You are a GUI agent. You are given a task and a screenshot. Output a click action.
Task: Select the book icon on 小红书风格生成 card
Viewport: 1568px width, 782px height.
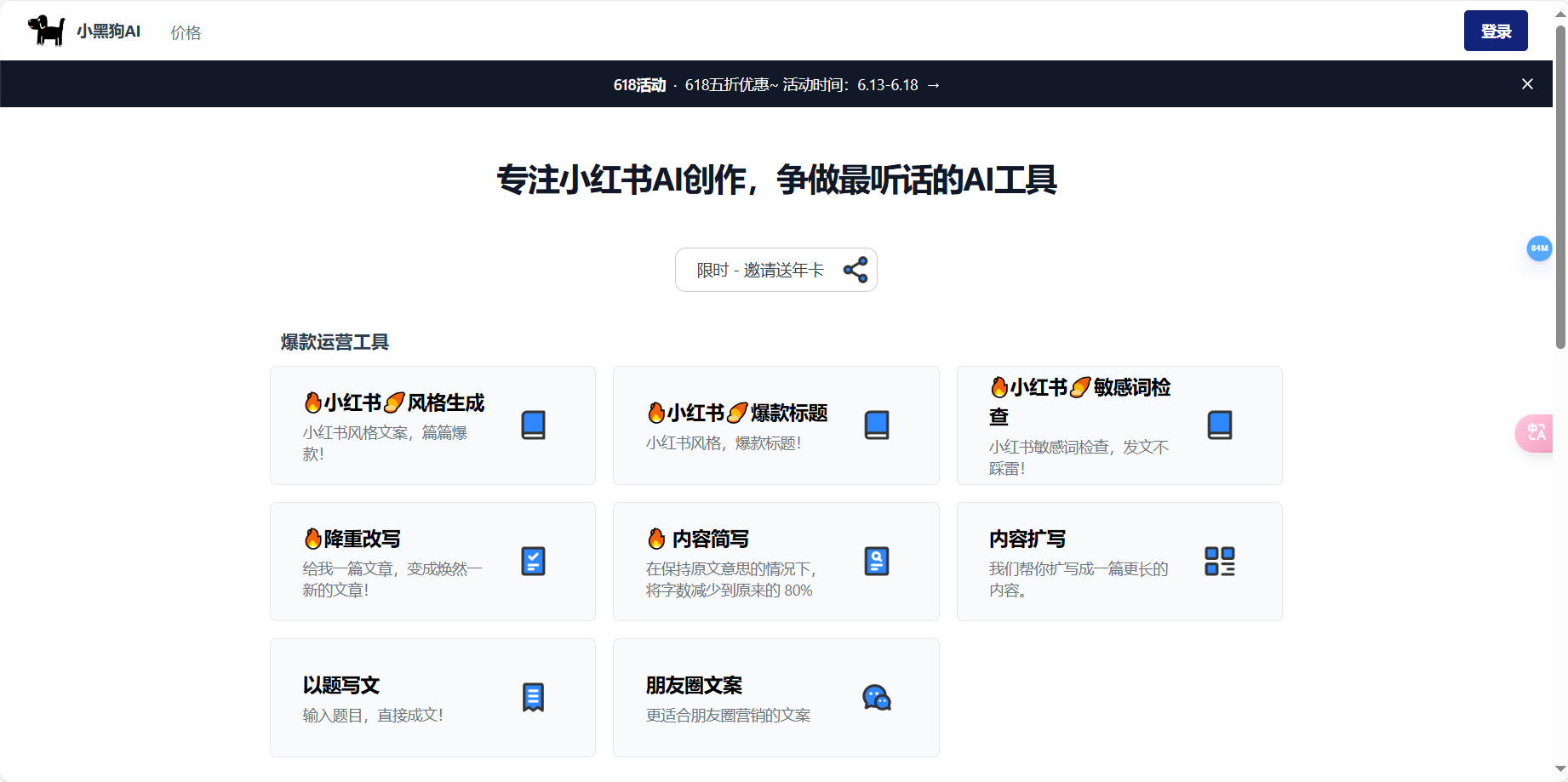click(x=534, y=425)
